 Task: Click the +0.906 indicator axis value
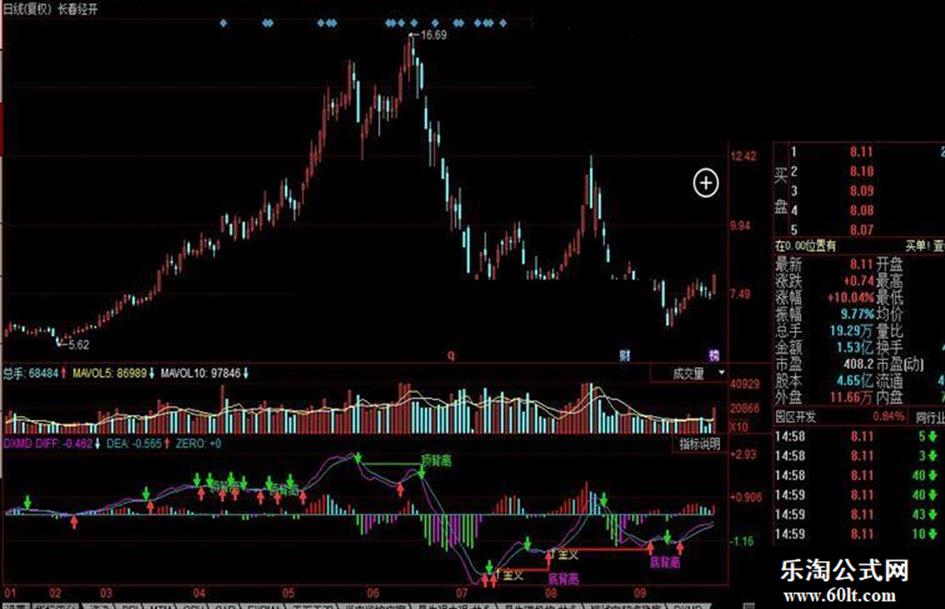click(746, 498)
